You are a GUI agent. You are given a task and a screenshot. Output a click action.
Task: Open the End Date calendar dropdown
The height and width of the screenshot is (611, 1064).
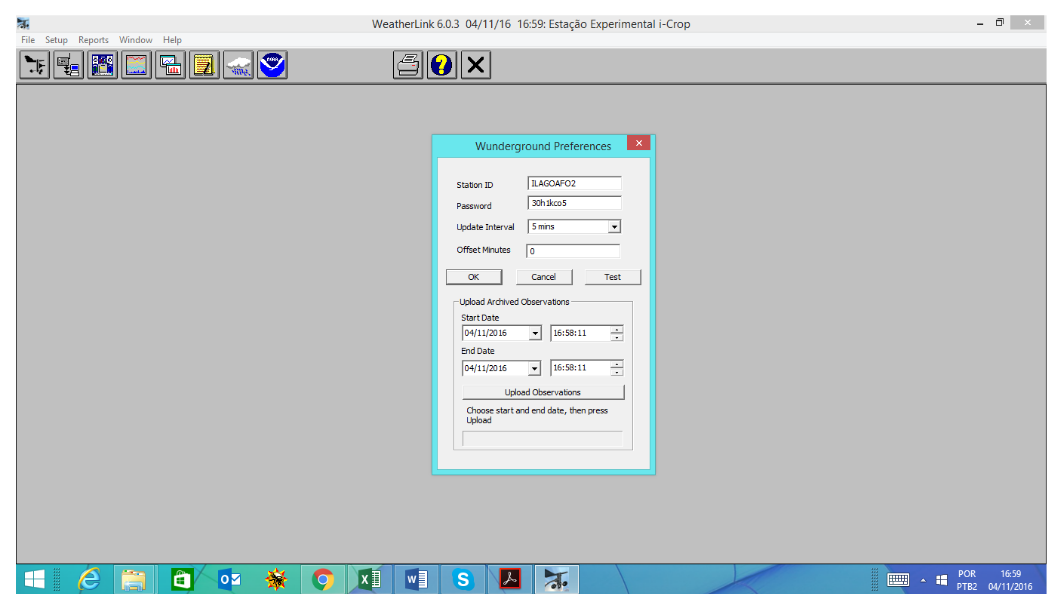coord(535,368)
